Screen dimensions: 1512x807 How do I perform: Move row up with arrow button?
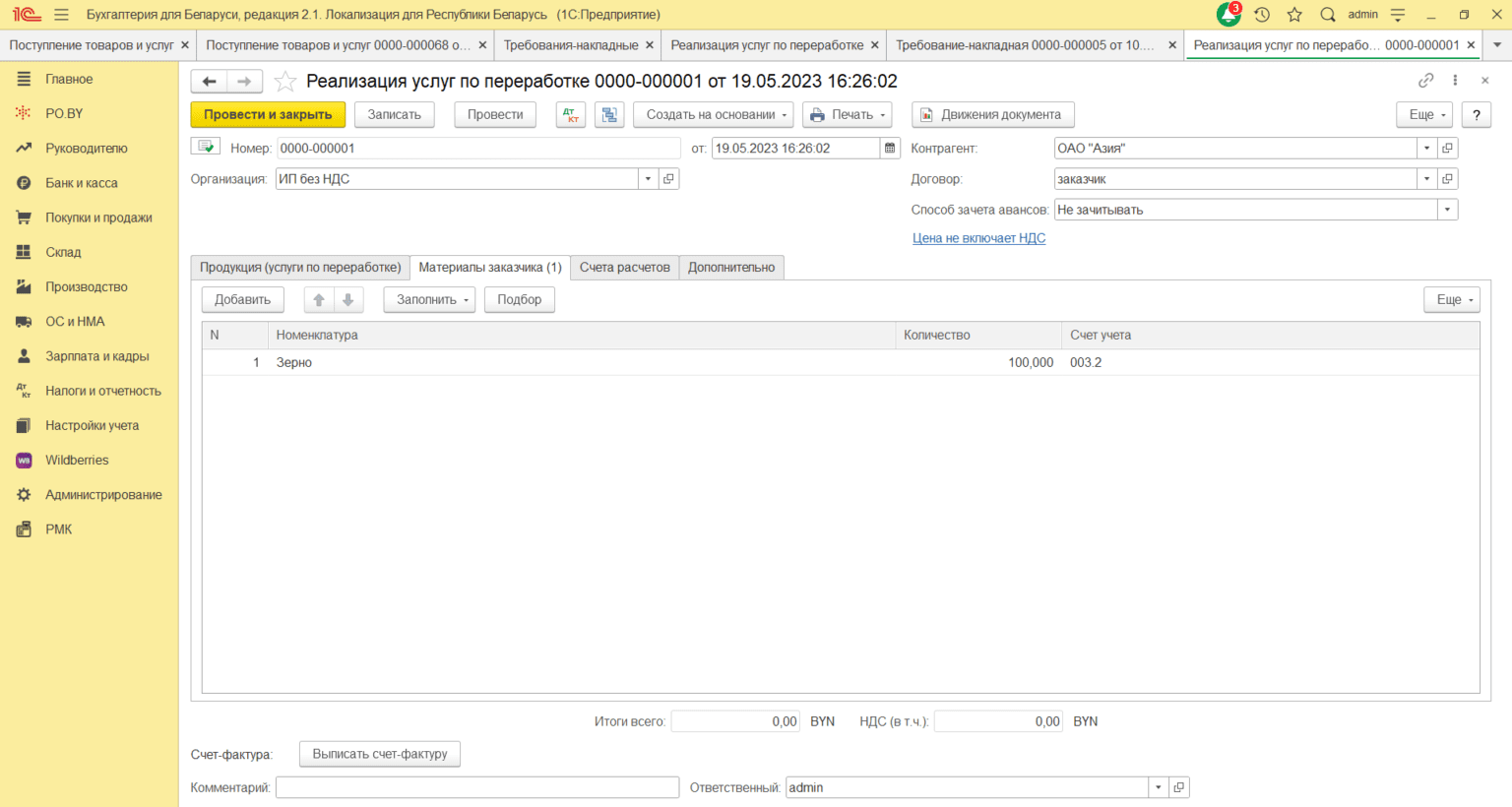click(319, 300)
